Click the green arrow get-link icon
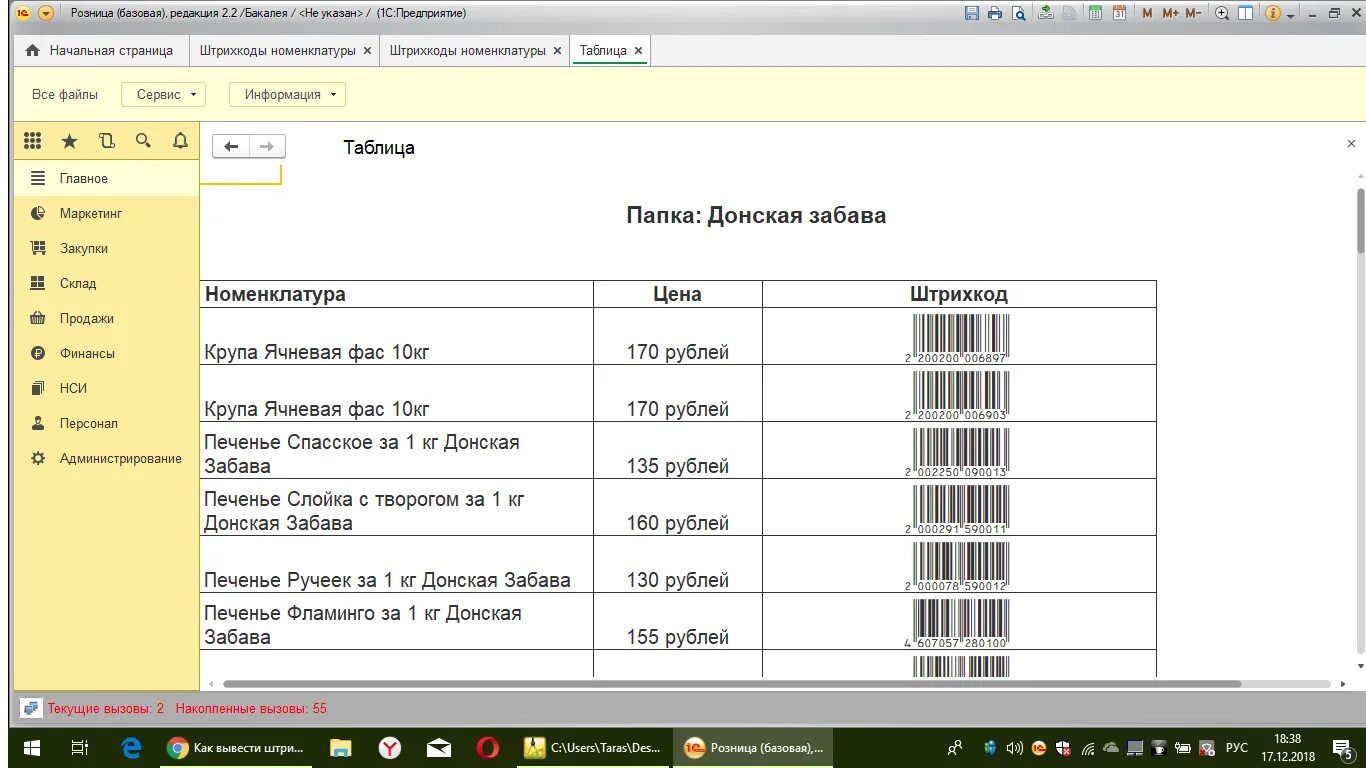The height and width of the screenshot is (768, 1366). (1046, 13)
